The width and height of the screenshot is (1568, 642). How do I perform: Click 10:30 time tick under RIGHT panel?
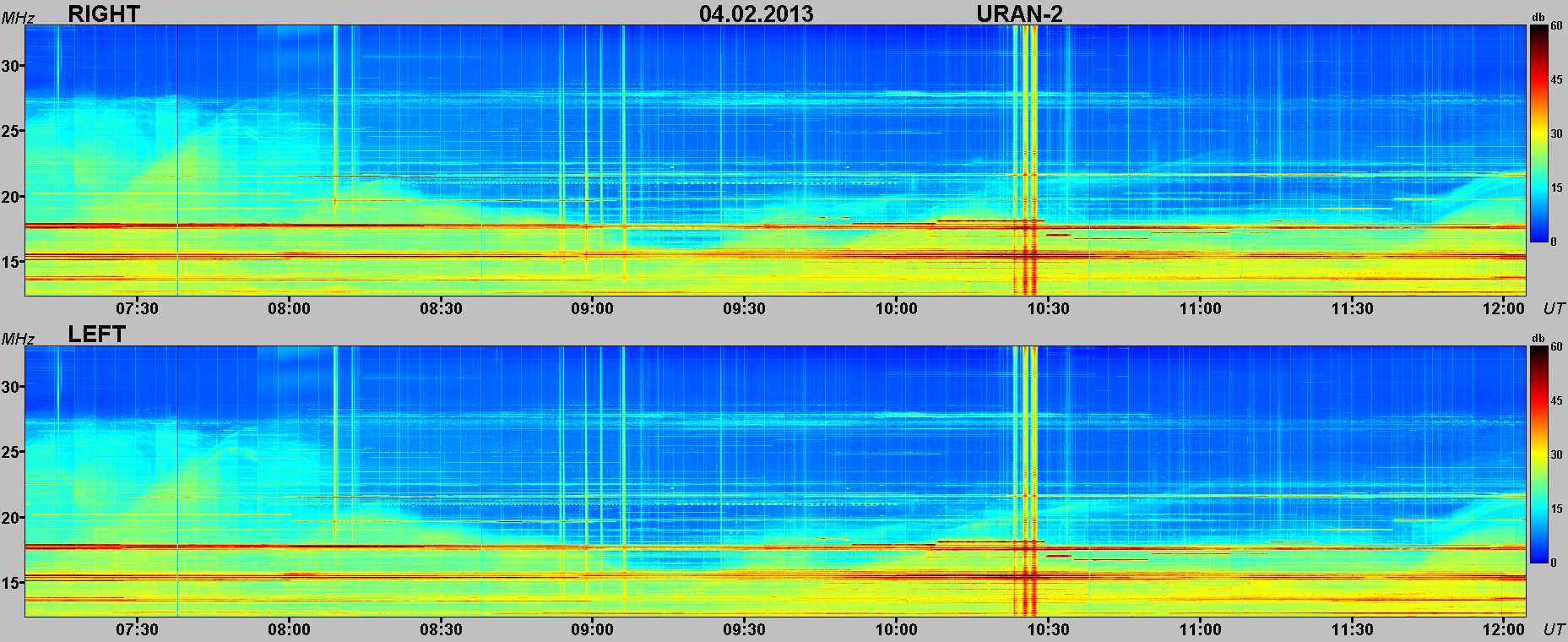[x=1048, y=308]
